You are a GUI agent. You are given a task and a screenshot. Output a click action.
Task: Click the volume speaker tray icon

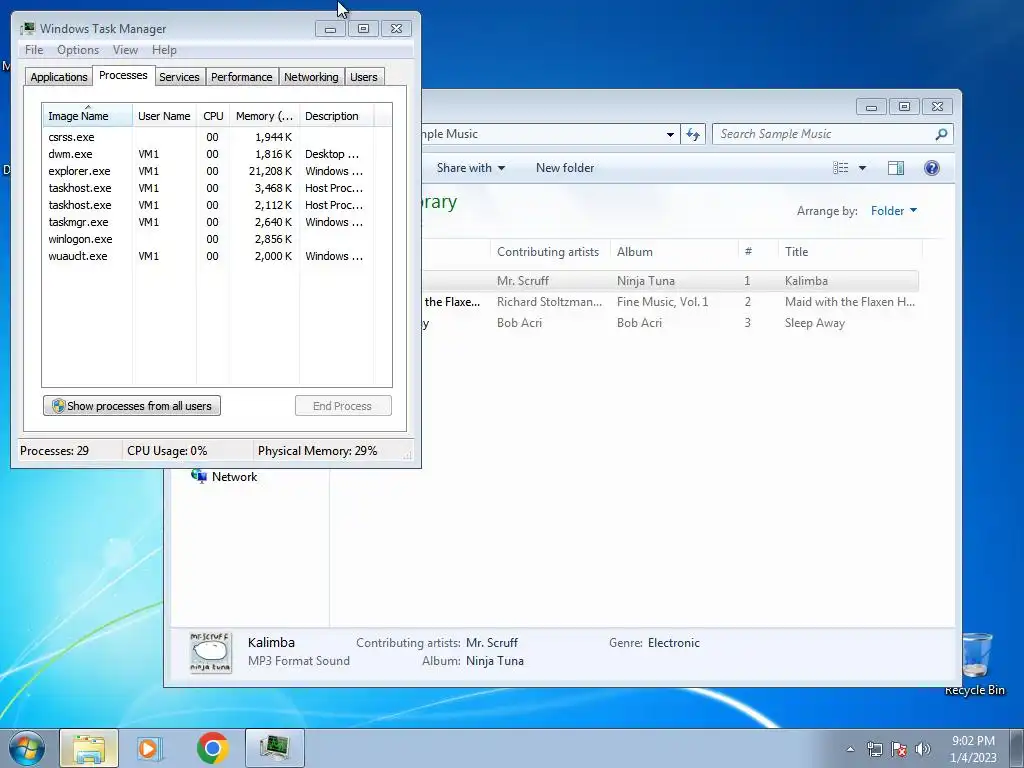coord(923,750)
